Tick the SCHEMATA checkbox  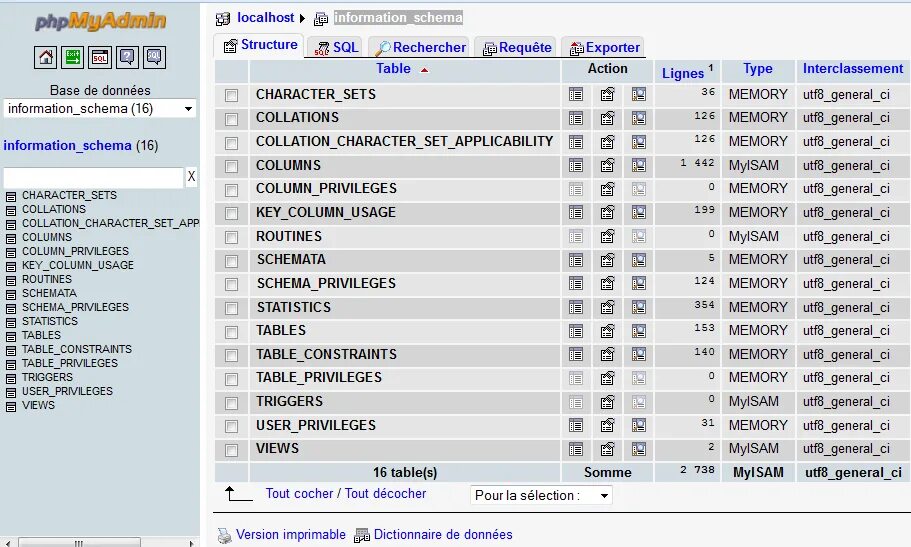click(231, 261)
